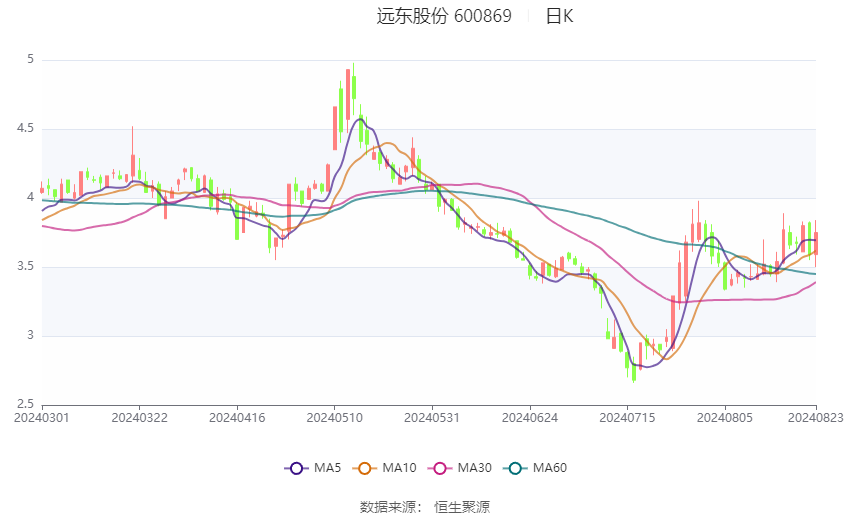Click x-axis date label 20240322
850x517 pixels.
[x=139, y=418]
